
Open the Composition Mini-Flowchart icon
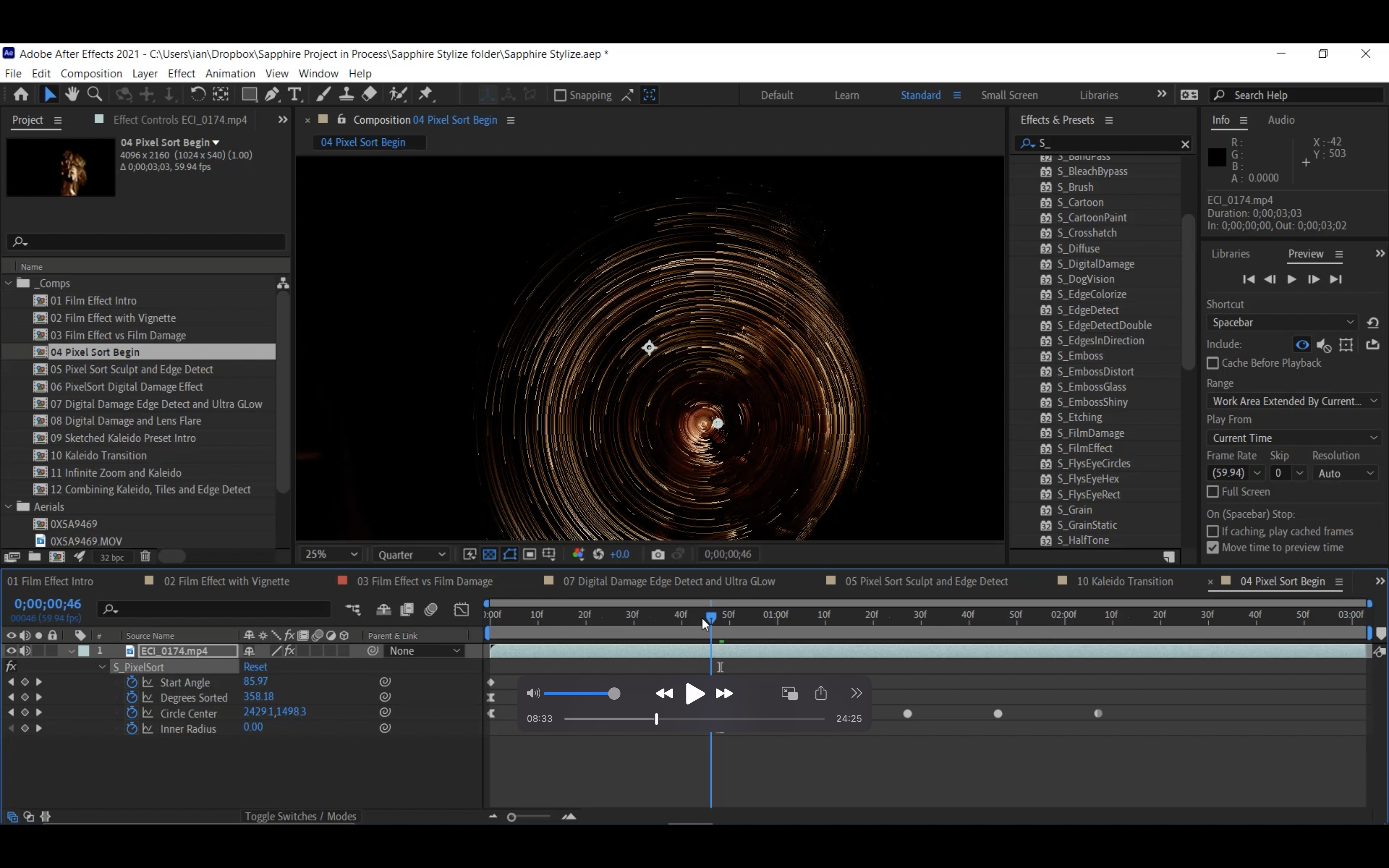coord(353,610)
